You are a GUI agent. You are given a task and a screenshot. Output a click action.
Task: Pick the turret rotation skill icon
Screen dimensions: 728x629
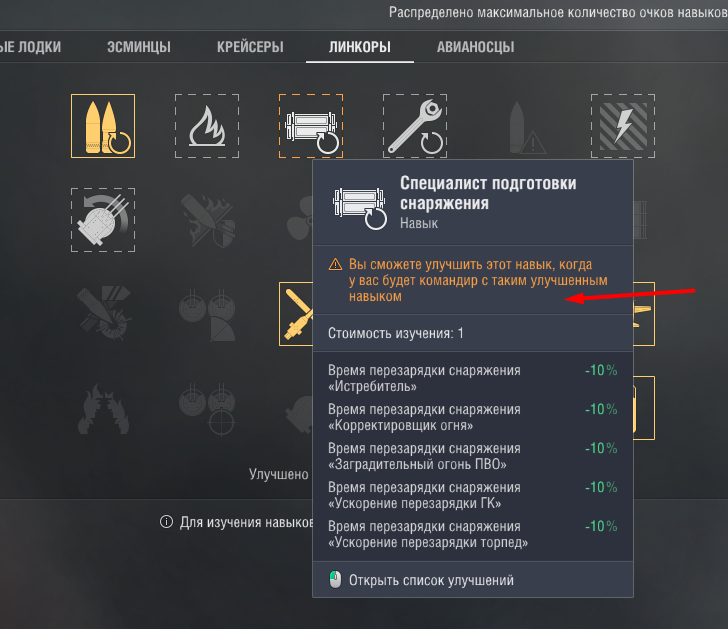(103, 220)
